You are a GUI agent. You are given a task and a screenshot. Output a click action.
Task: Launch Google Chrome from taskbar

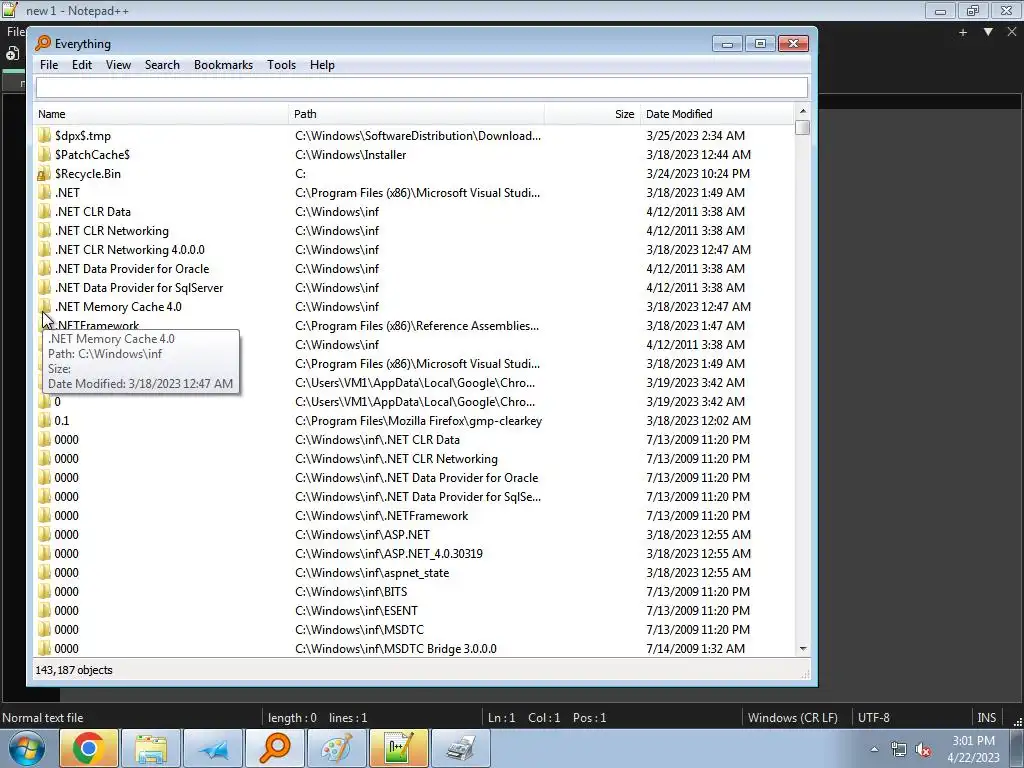pos(89,748)
